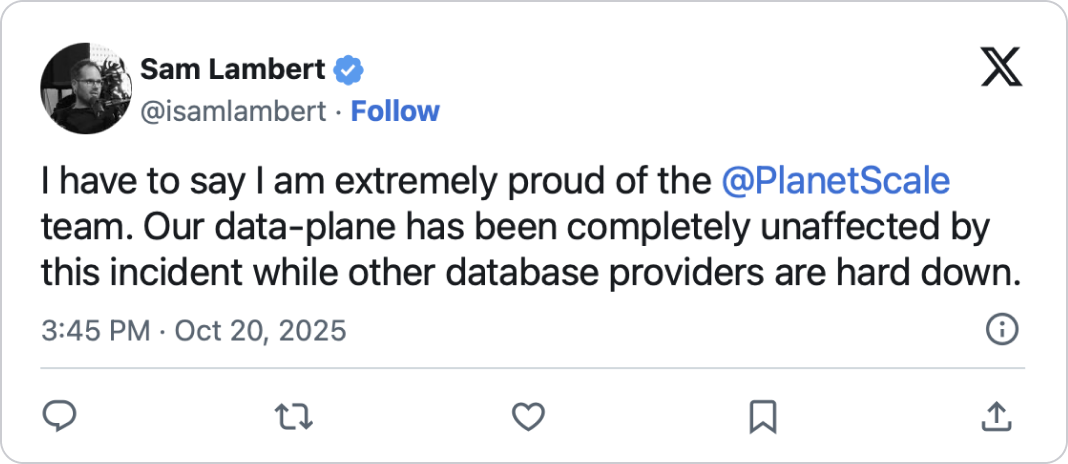Image resolution: width=1068 pixels, height=464 pixels.
Task: Open Sam Lambert's profile picture
Action: pos(85,90)
